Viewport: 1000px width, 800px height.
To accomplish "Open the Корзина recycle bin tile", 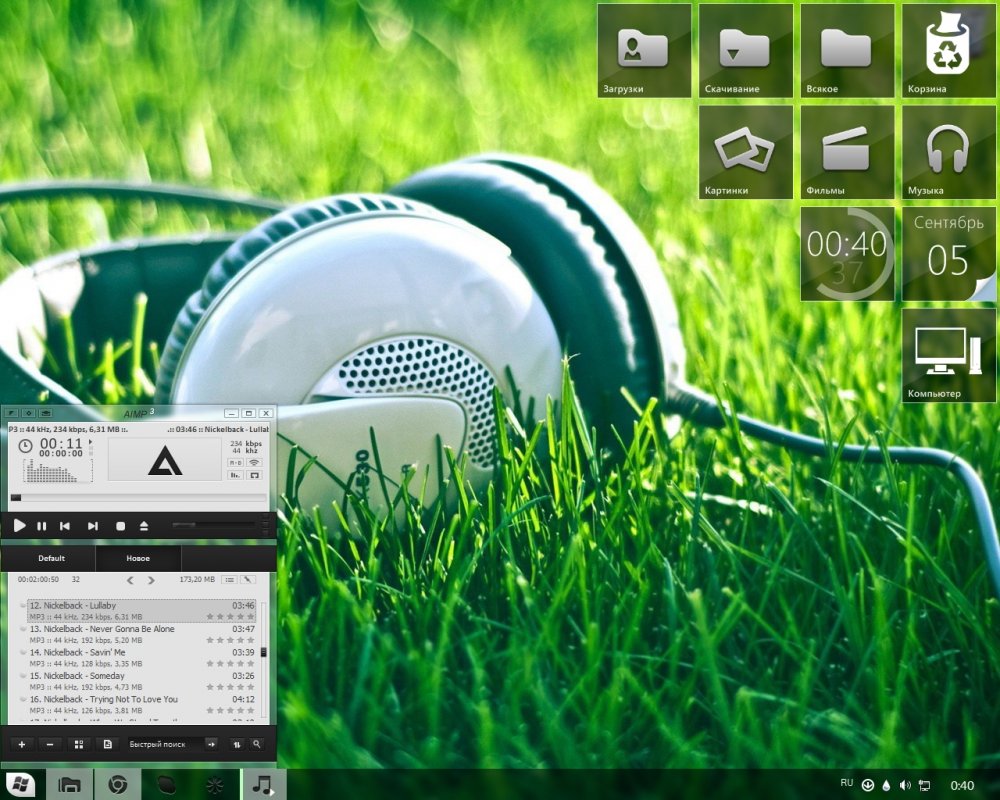I will pos(948,50).
